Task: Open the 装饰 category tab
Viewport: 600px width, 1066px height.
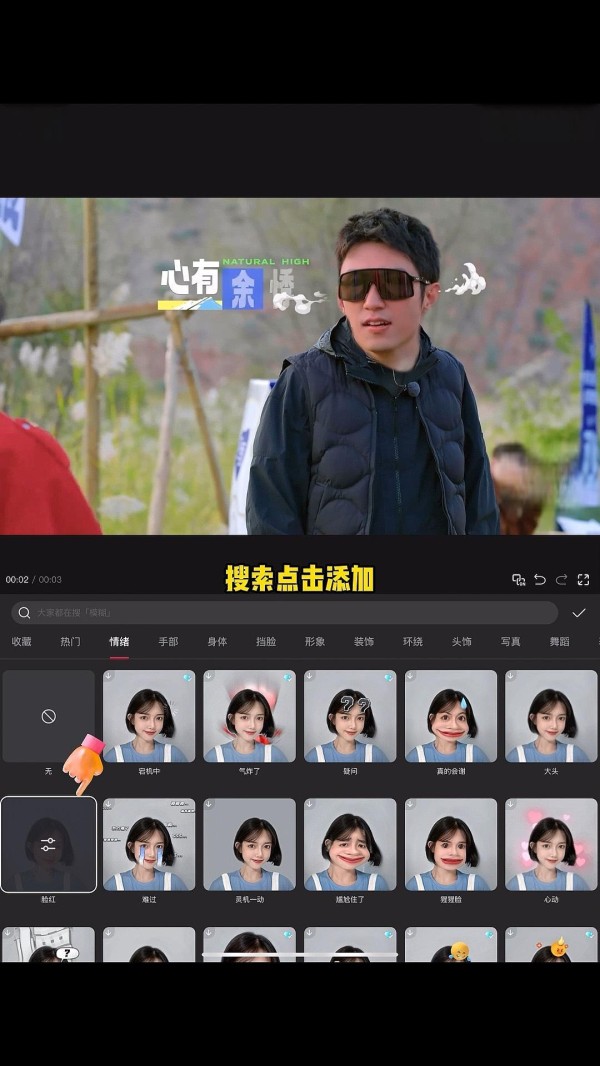Action: pyautogui.click(x=364, y=642)
